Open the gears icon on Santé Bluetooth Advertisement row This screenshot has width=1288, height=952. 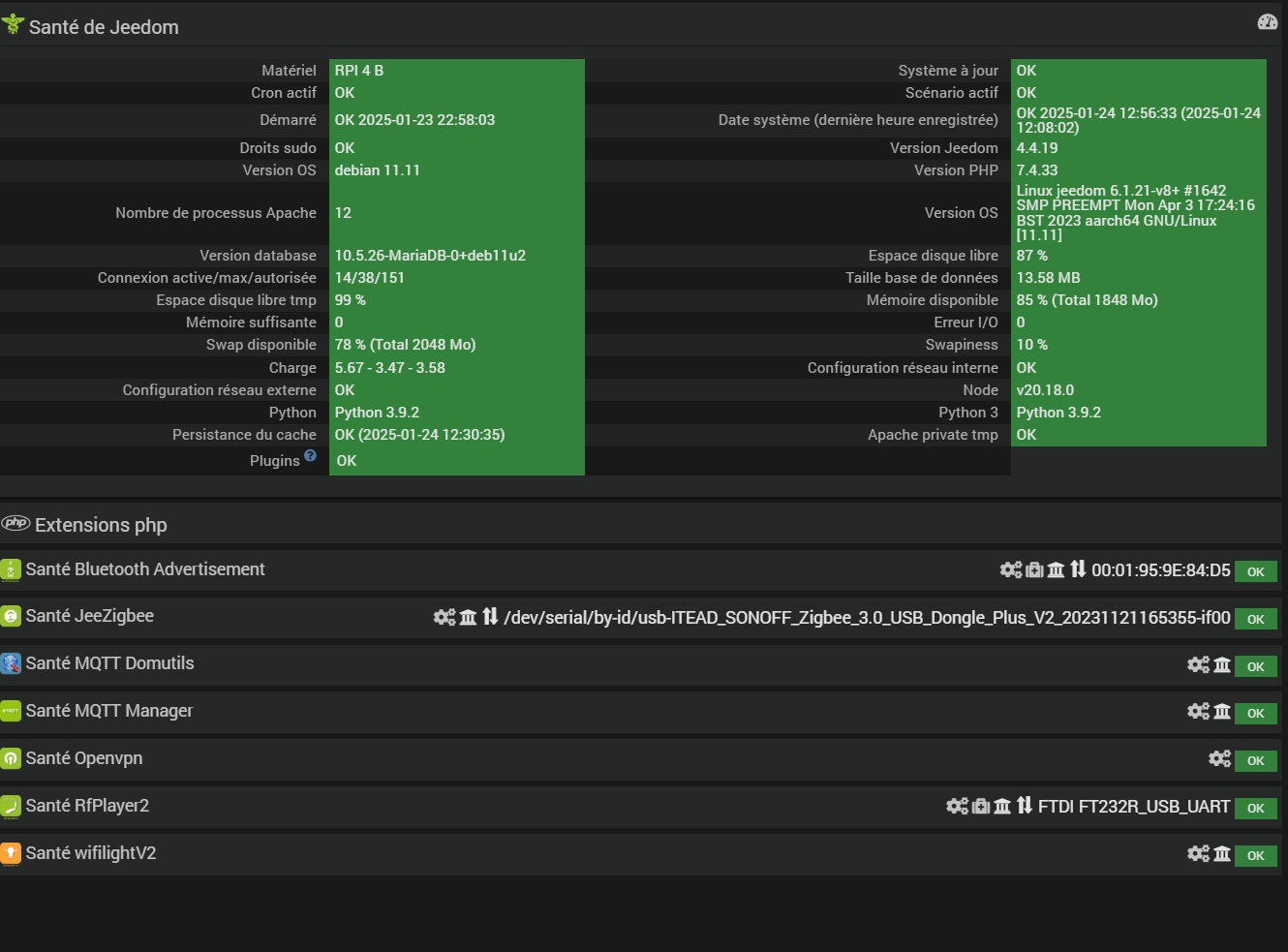click(1011, 569)
